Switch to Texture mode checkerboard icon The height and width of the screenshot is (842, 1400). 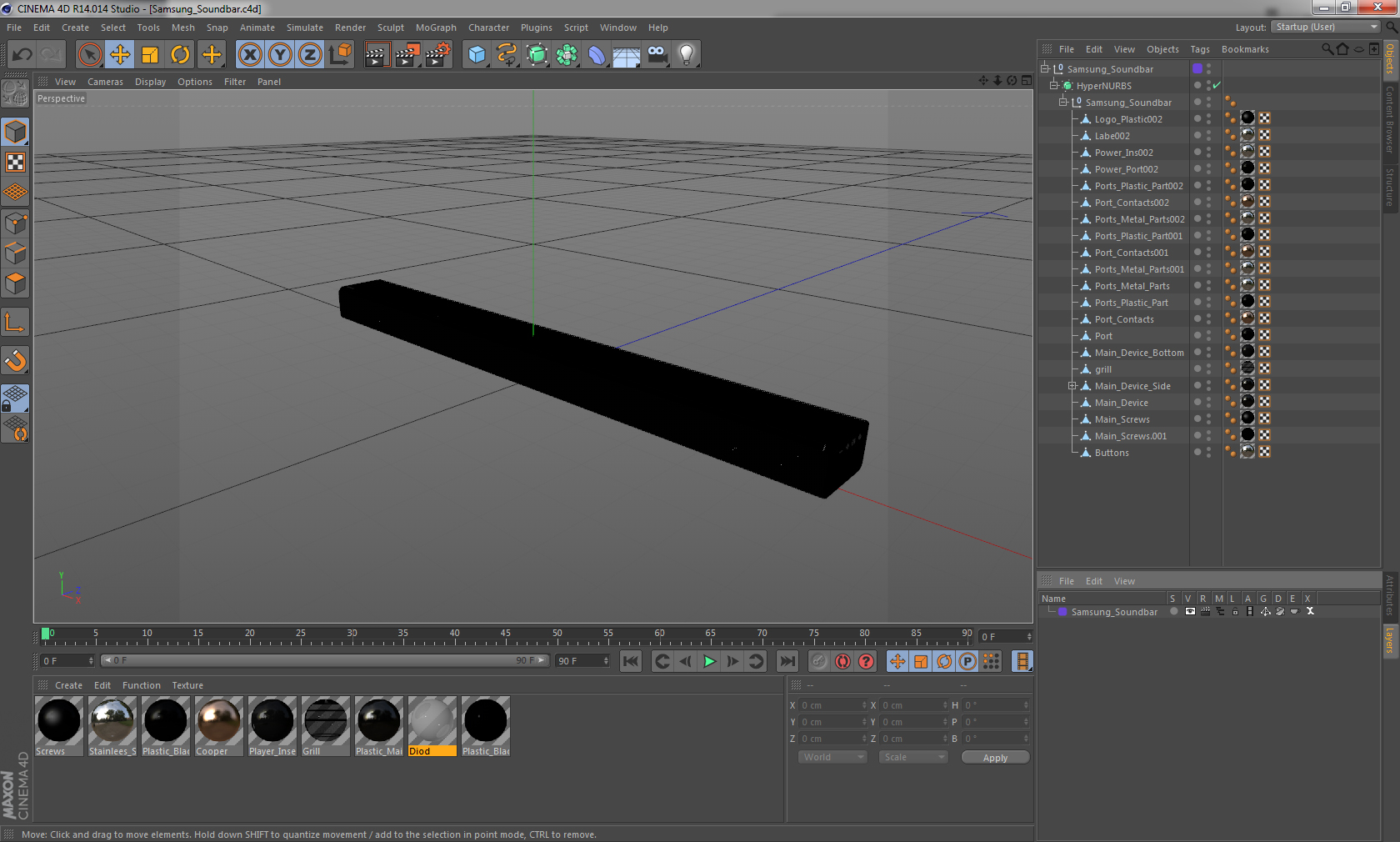click(x=16, y=162)
